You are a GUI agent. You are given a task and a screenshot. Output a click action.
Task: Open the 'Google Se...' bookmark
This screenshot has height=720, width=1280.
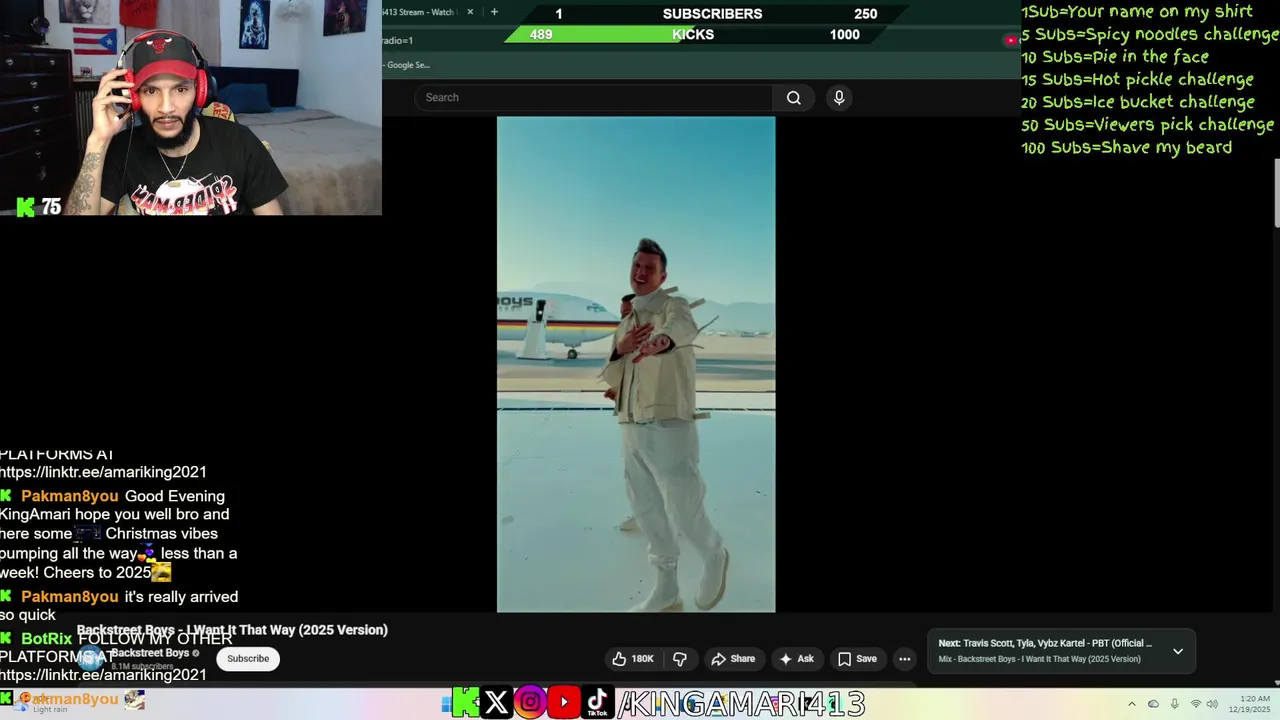(x=407, y=65)
